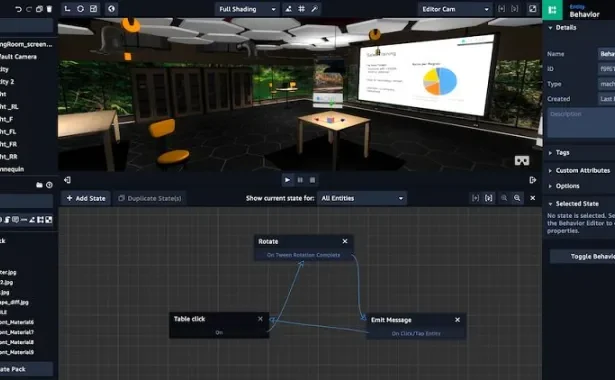Toggle the skybox landscape icon
Viewport: 615px width, 380px height.
point(288,9)
